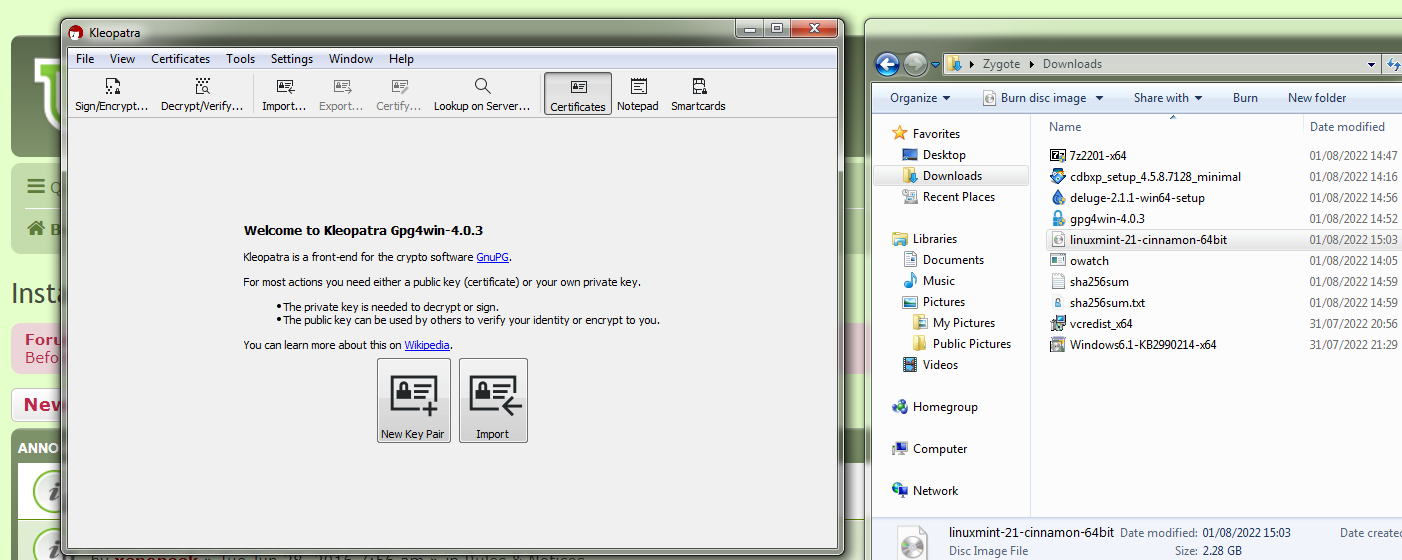1402x560 pixels.
Task: Open the File menu in Kleopatra
Action: tap(85, 59)
